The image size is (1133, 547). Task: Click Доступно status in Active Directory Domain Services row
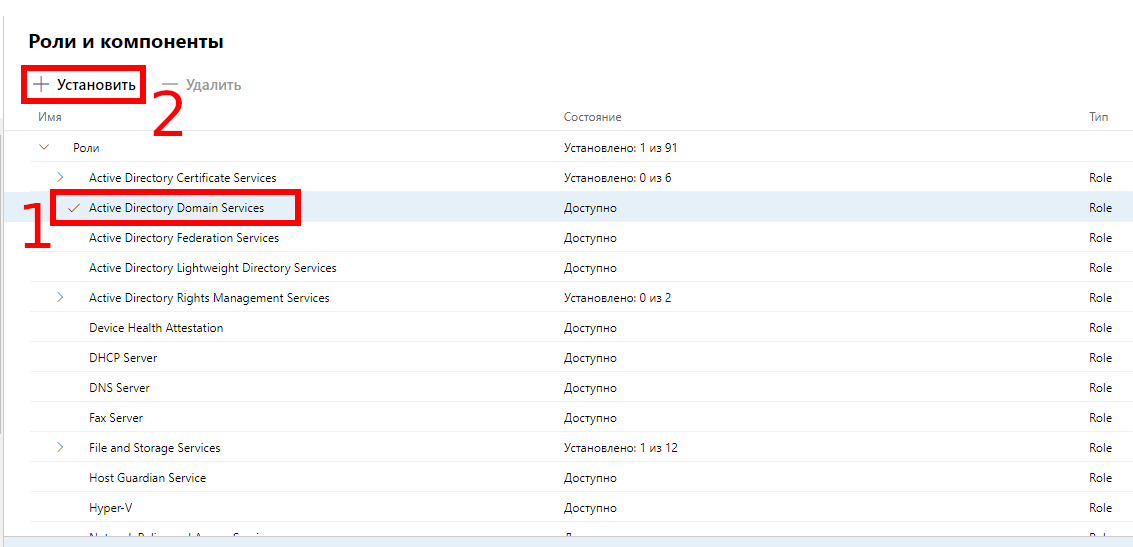(590, 208)
